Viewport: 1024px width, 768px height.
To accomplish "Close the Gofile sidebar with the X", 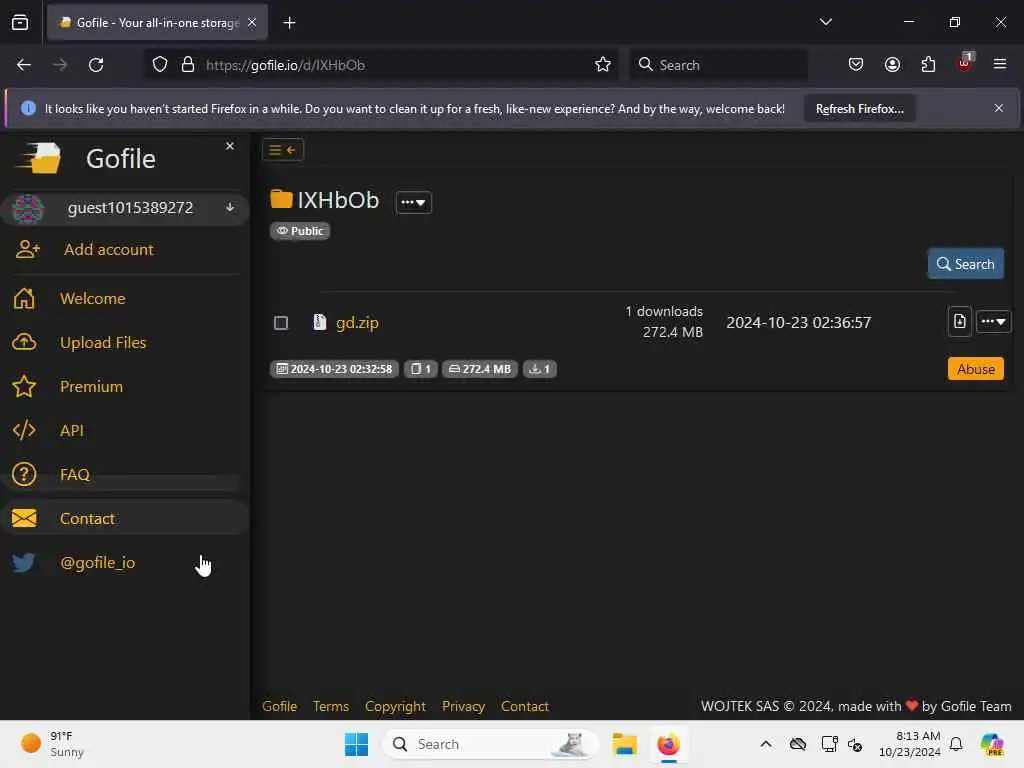I will pyautogui.click(x=230, y=146).
